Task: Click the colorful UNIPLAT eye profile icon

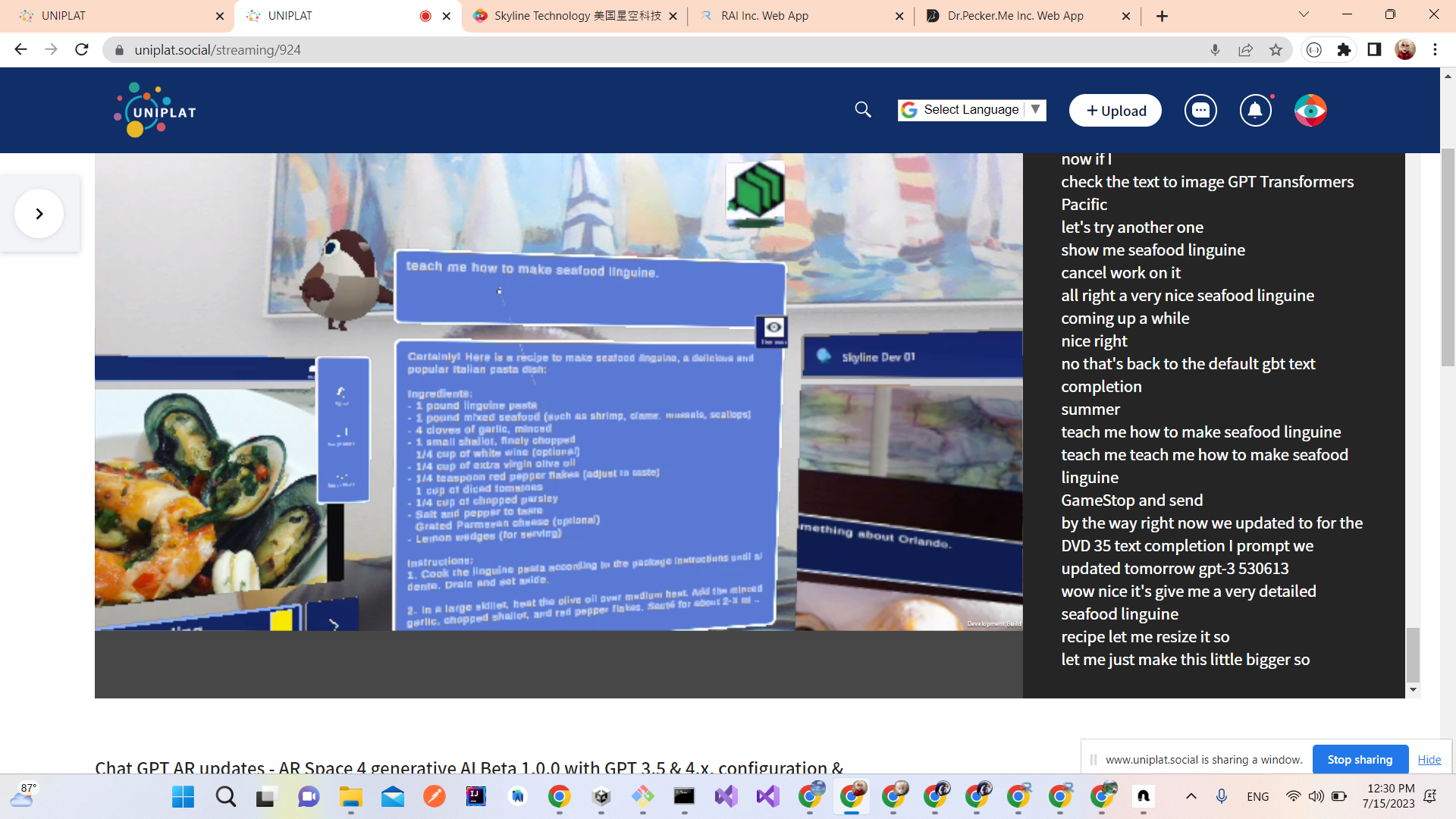Action: (1310, 110)
